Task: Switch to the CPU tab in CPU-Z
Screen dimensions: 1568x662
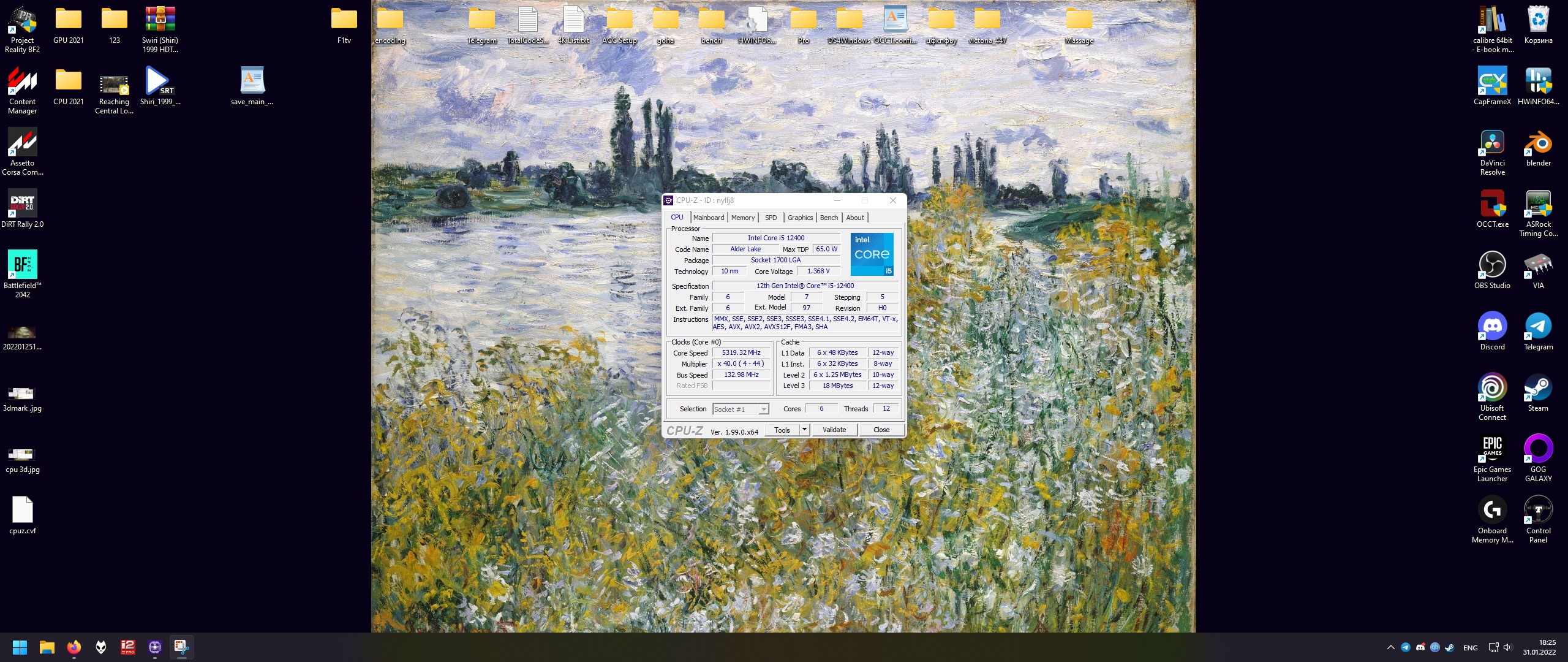Action: tap(677, 217)
